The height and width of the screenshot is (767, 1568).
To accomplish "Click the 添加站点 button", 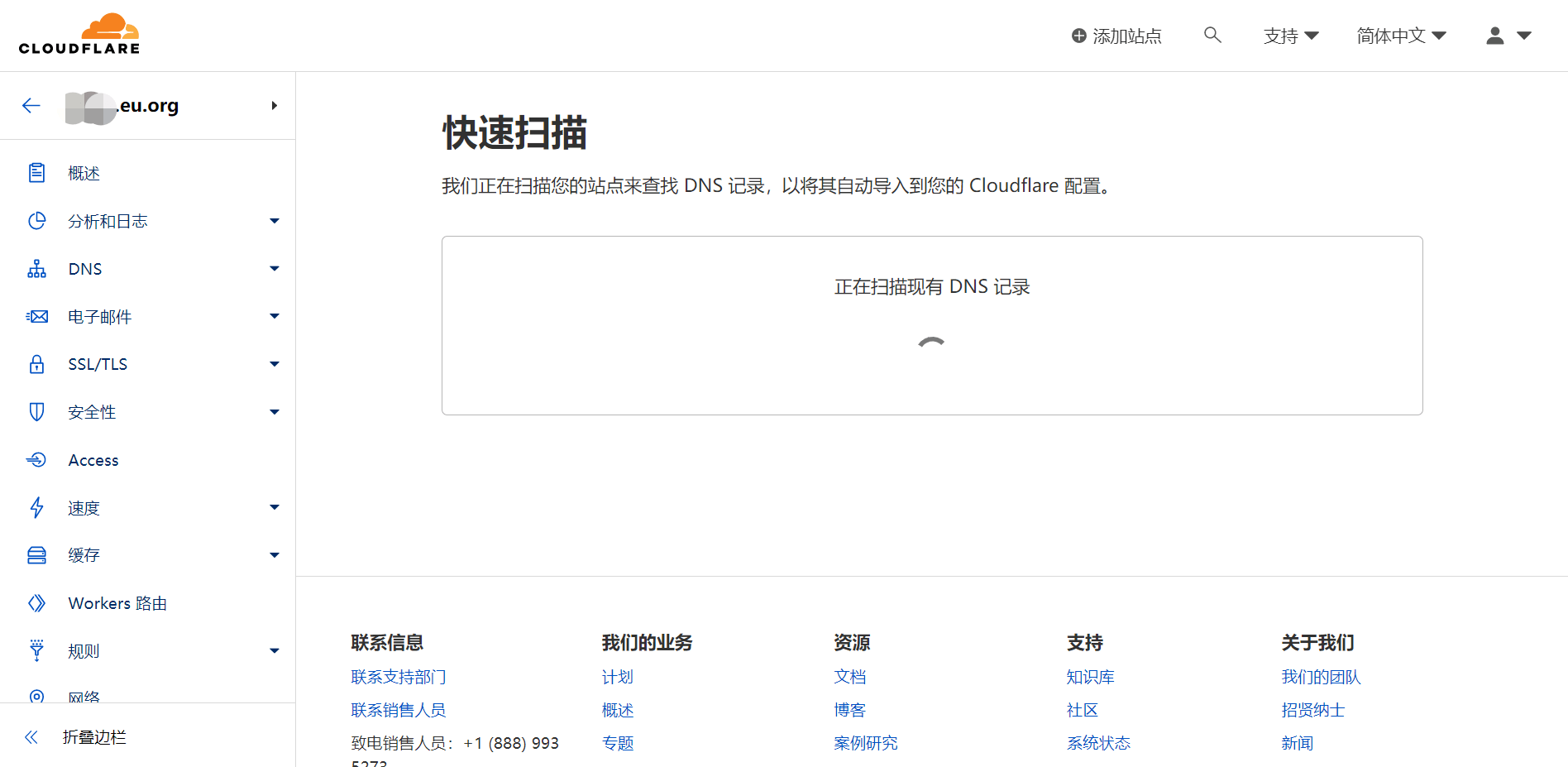I will 1116,36.
